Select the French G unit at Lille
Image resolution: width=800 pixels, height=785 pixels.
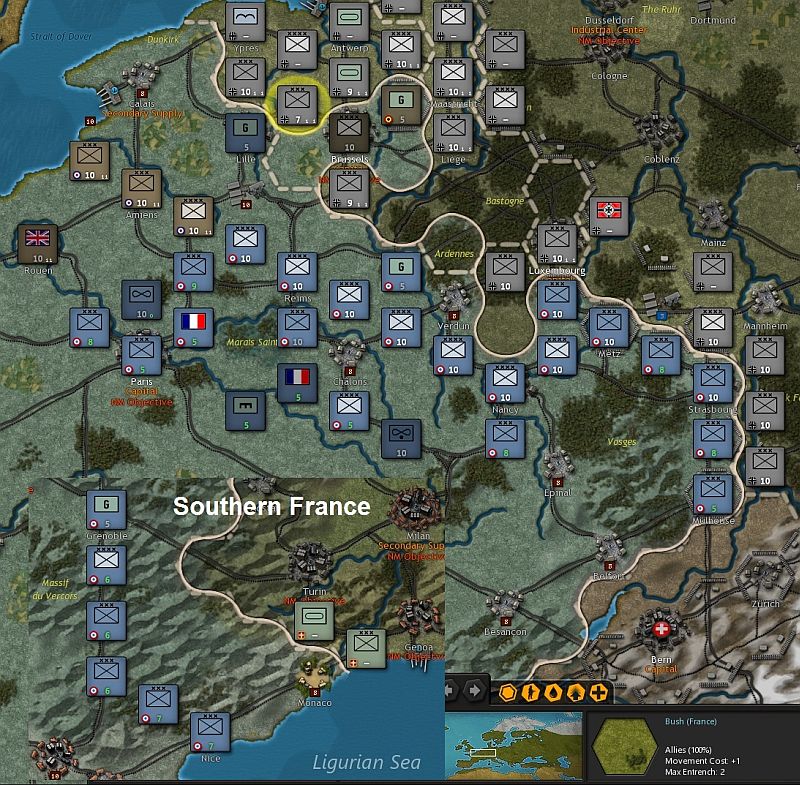[x=245, y=133]
